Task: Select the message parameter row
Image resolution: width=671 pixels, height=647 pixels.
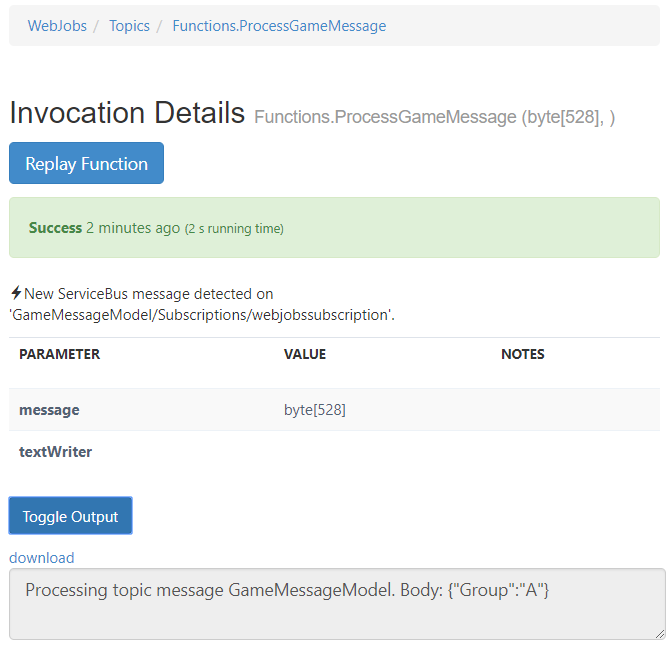Action: [334, 410]
